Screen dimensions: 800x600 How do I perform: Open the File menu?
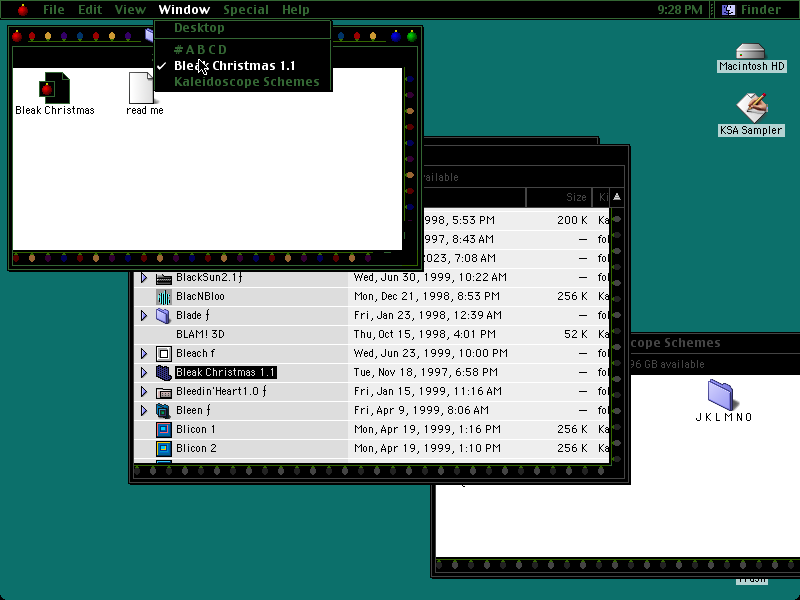point(54,10)
